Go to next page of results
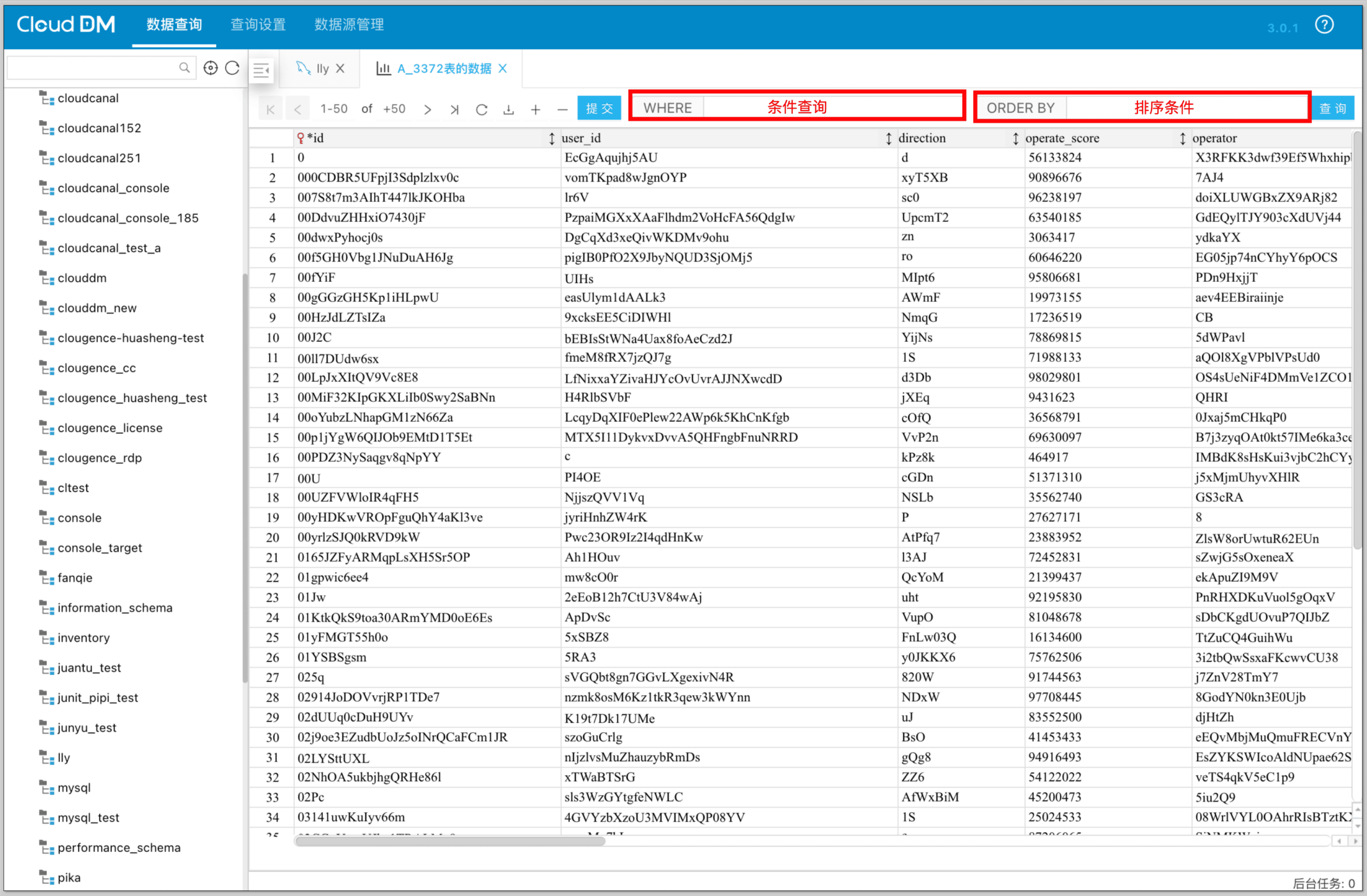The height and width of the screenshot is (896, 1367). click(427, 109)
